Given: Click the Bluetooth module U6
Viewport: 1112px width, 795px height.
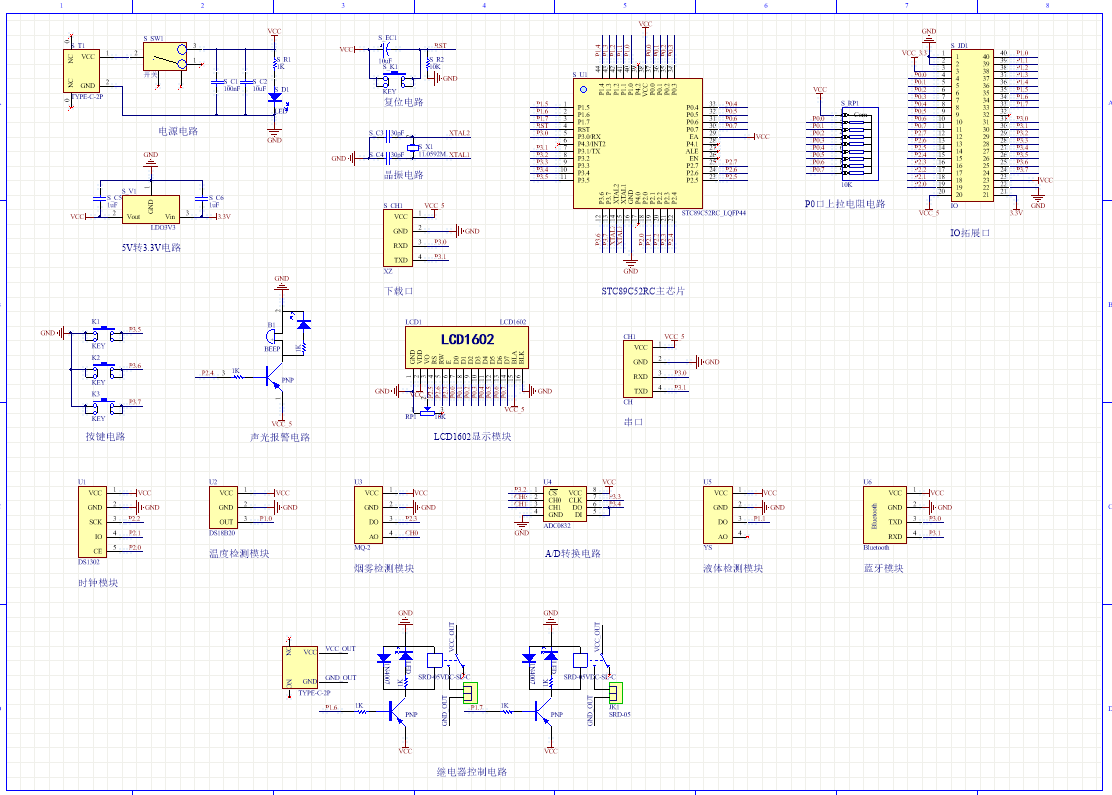Looking at the screenshot, I should point(882,515).
